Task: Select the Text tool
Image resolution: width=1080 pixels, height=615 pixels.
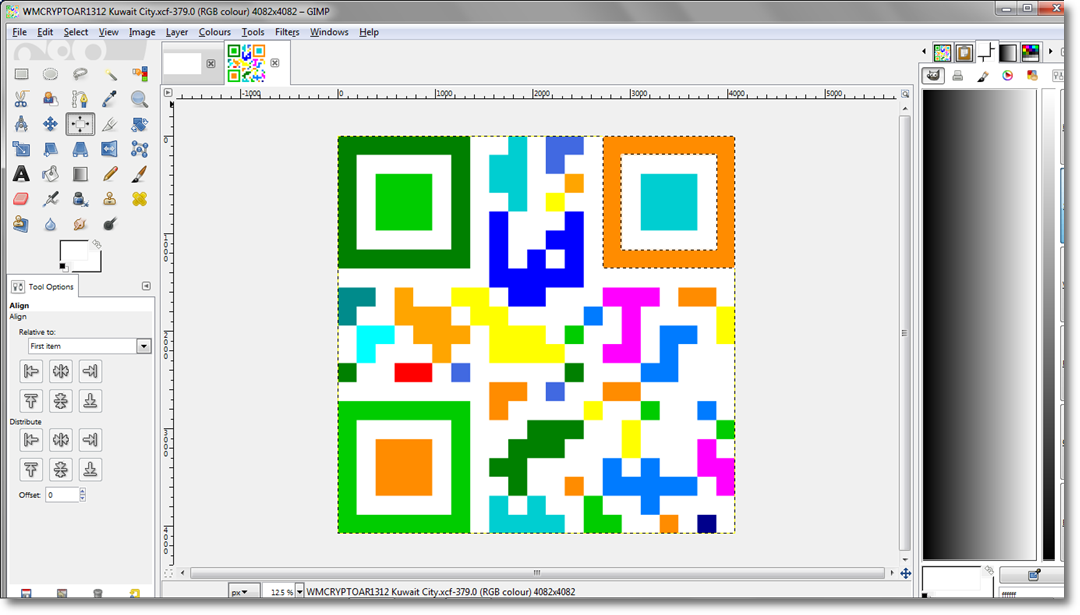Action: pos(21,174)
